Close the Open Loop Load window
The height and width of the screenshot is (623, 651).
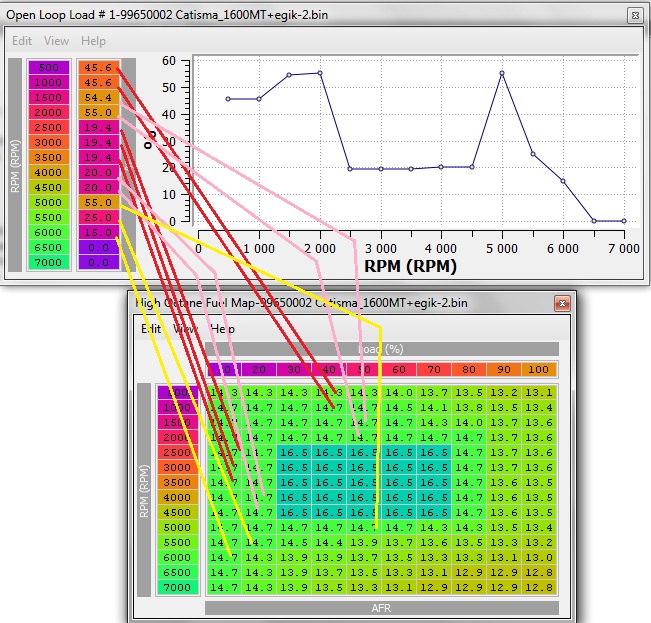(634, 15)
